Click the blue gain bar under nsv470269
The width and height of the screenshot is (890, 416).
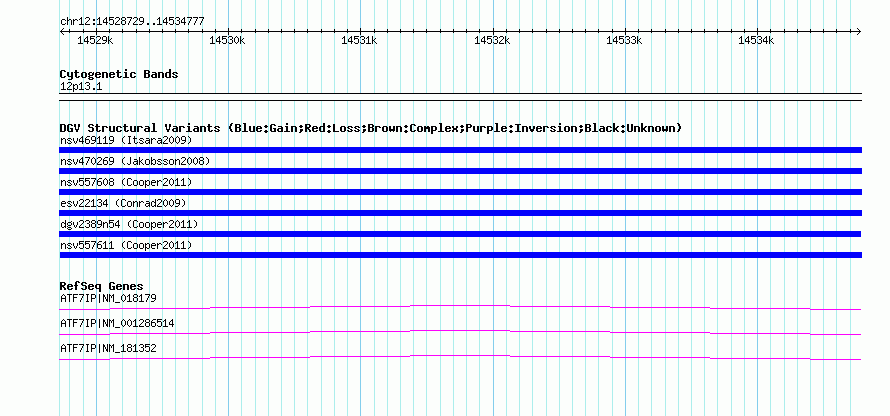click(x=460, y=171)
